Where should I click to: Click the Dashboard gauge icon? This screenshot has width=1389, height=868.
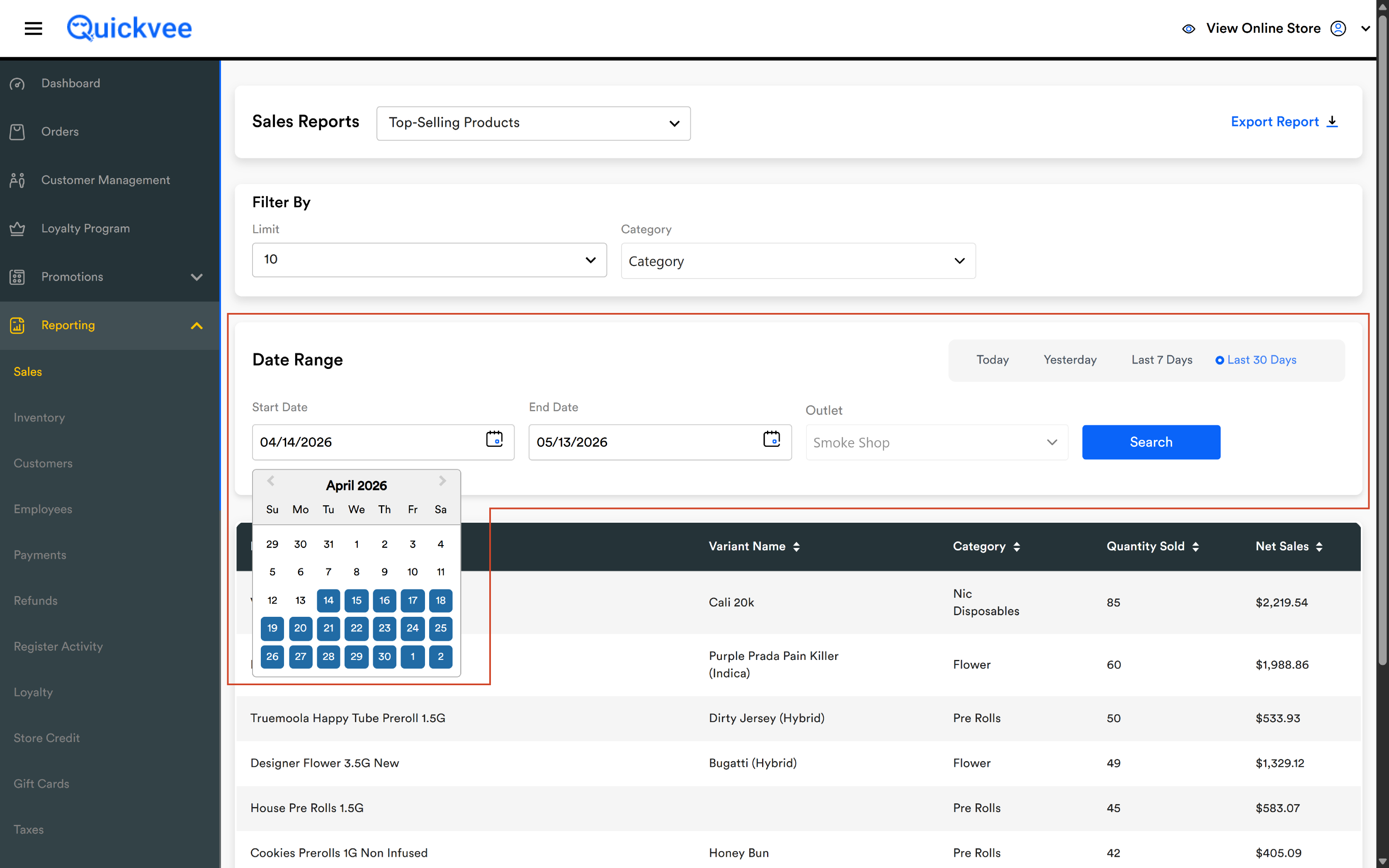(17, 84)
